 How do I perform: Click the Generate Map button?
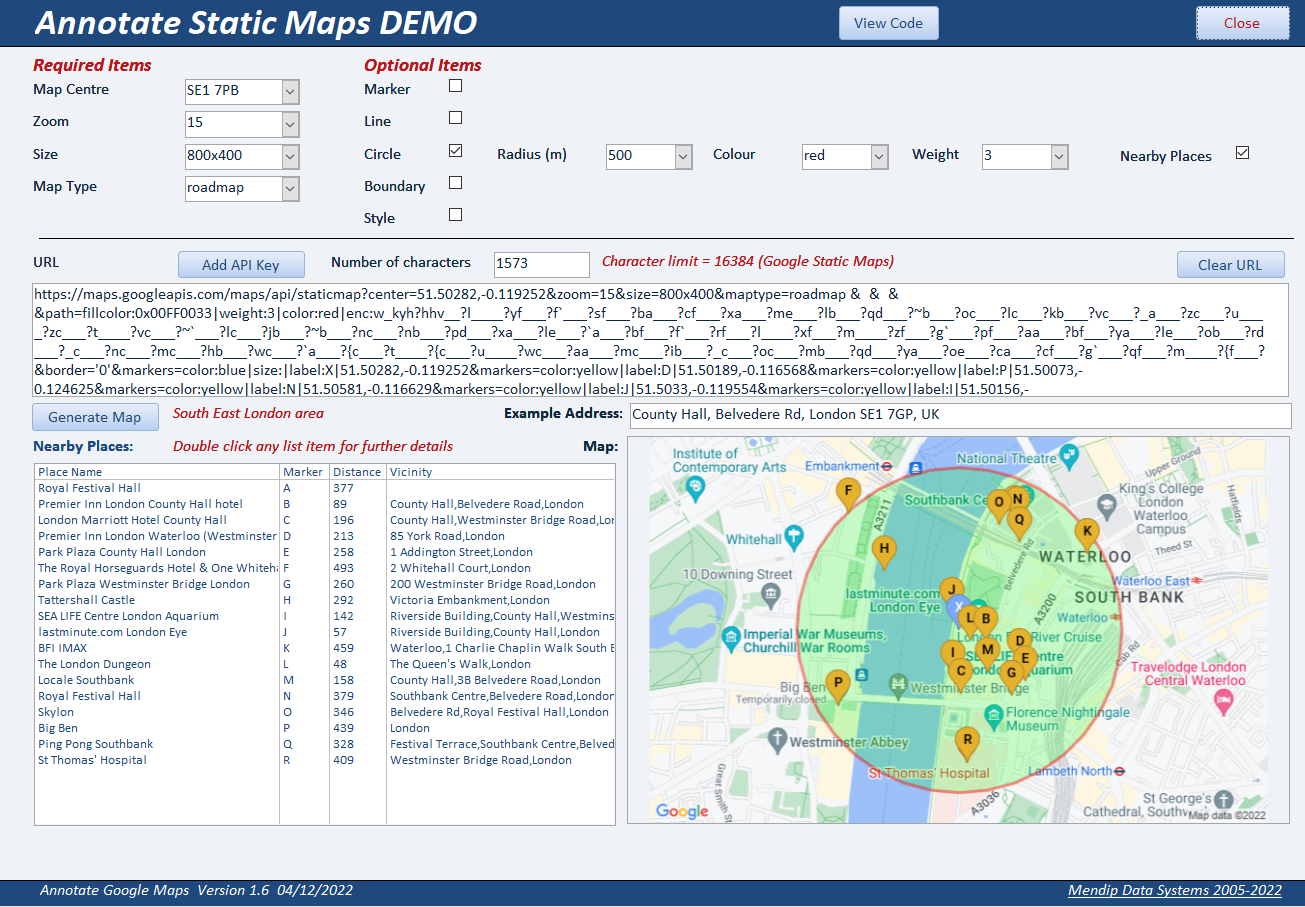click(x=95, y=417)
